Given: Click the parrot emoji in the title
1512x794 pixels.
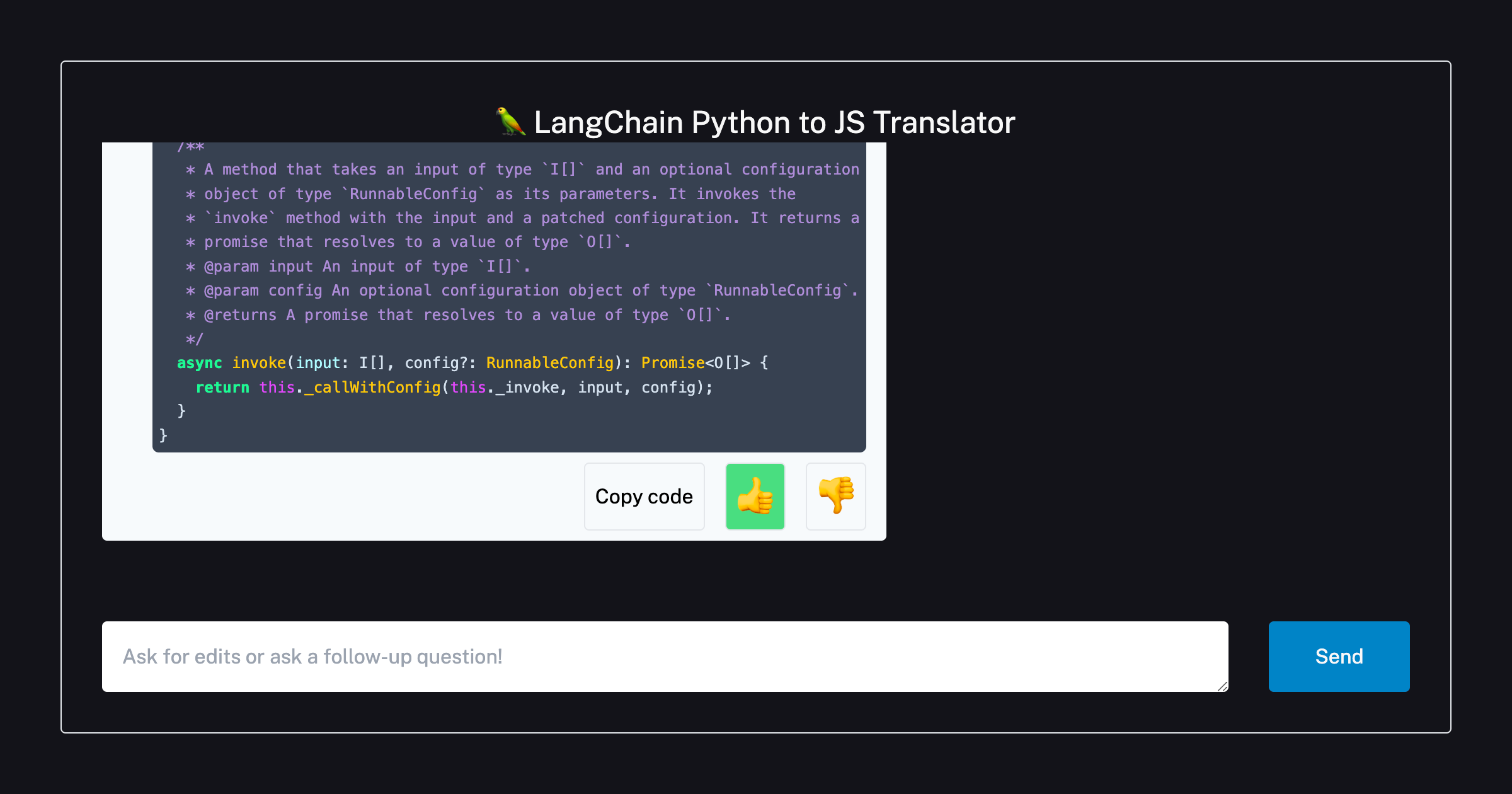Looking at the screenshot, I should [510, 122].
